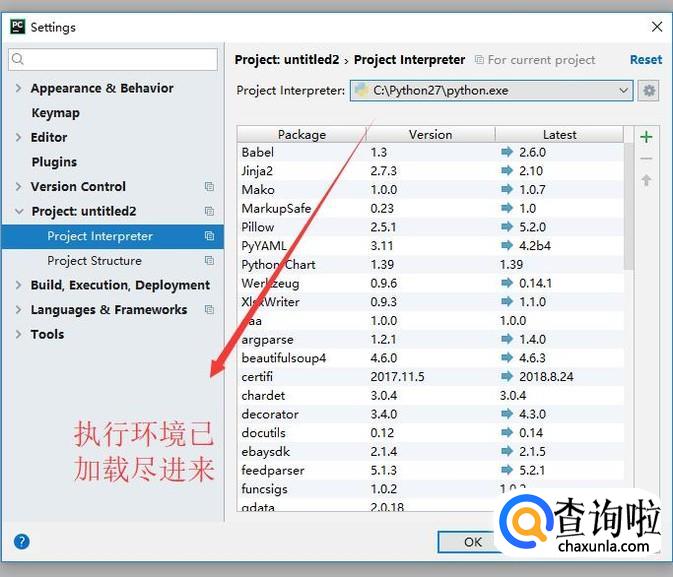Expand the Version Control section
Screen dimensions: 673x577
(18, 186)
